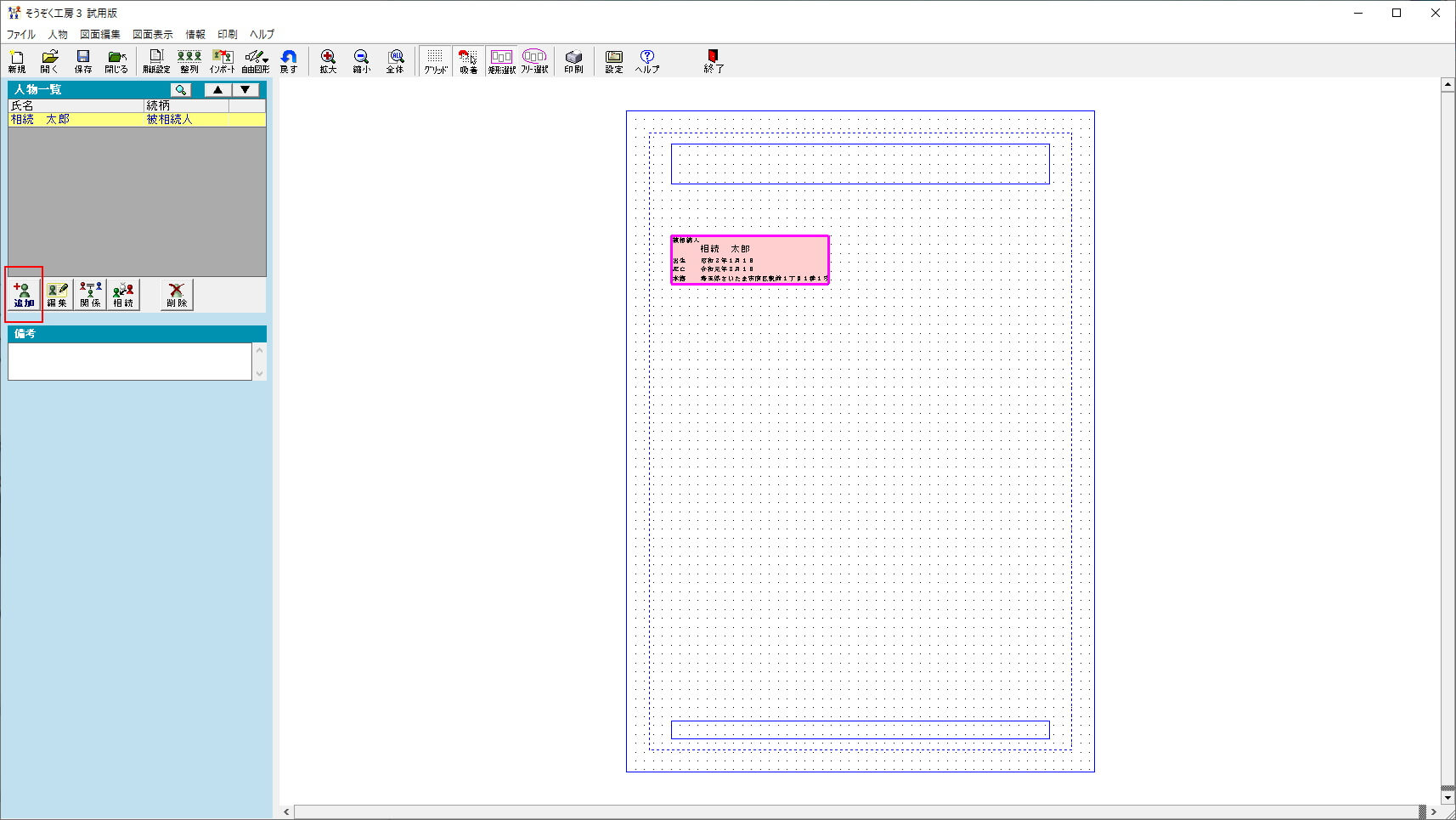
Task: Click the 追加 add person button
Action: pos(24,295)
